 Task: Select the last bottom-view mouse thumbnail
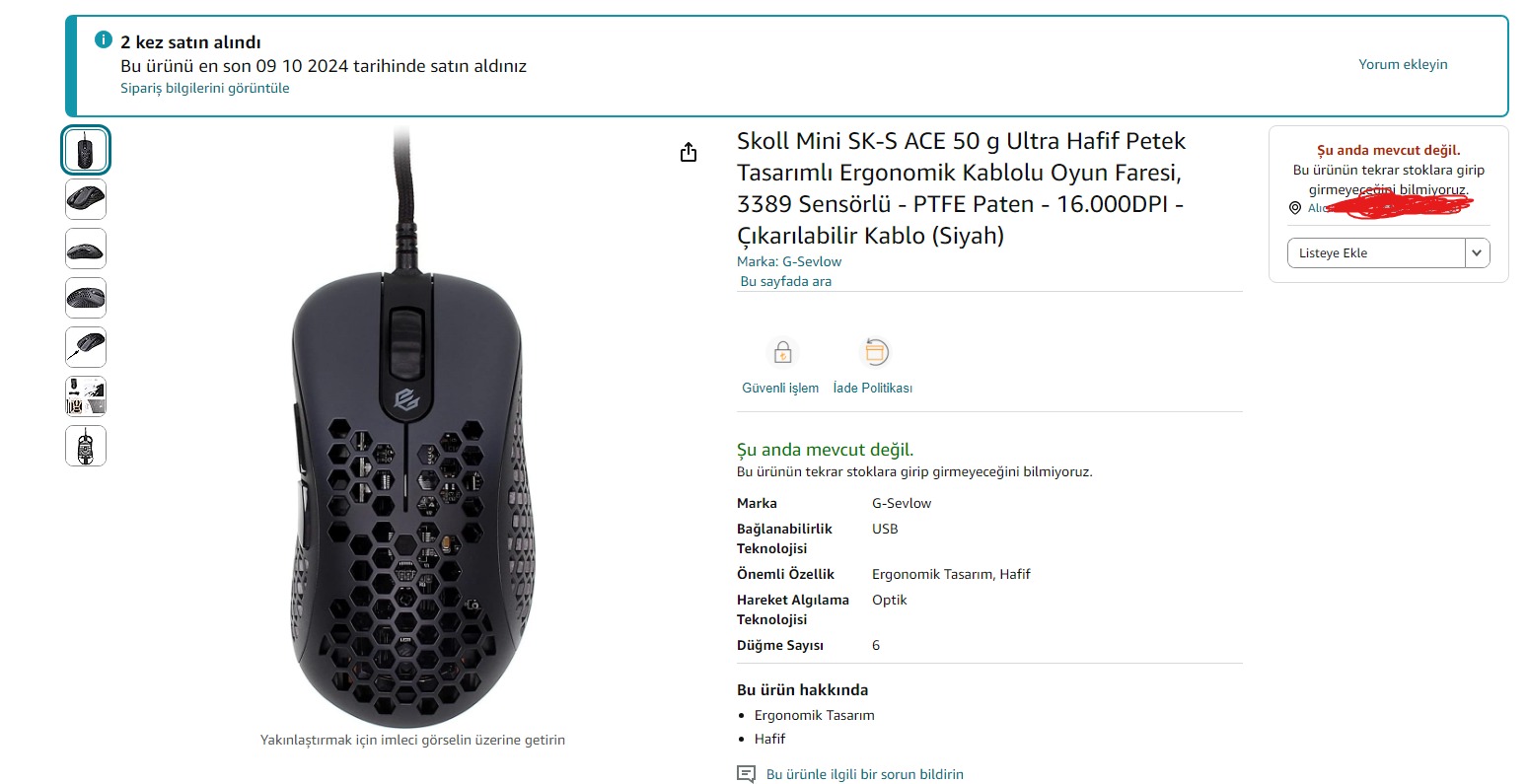tap(86, 446)
